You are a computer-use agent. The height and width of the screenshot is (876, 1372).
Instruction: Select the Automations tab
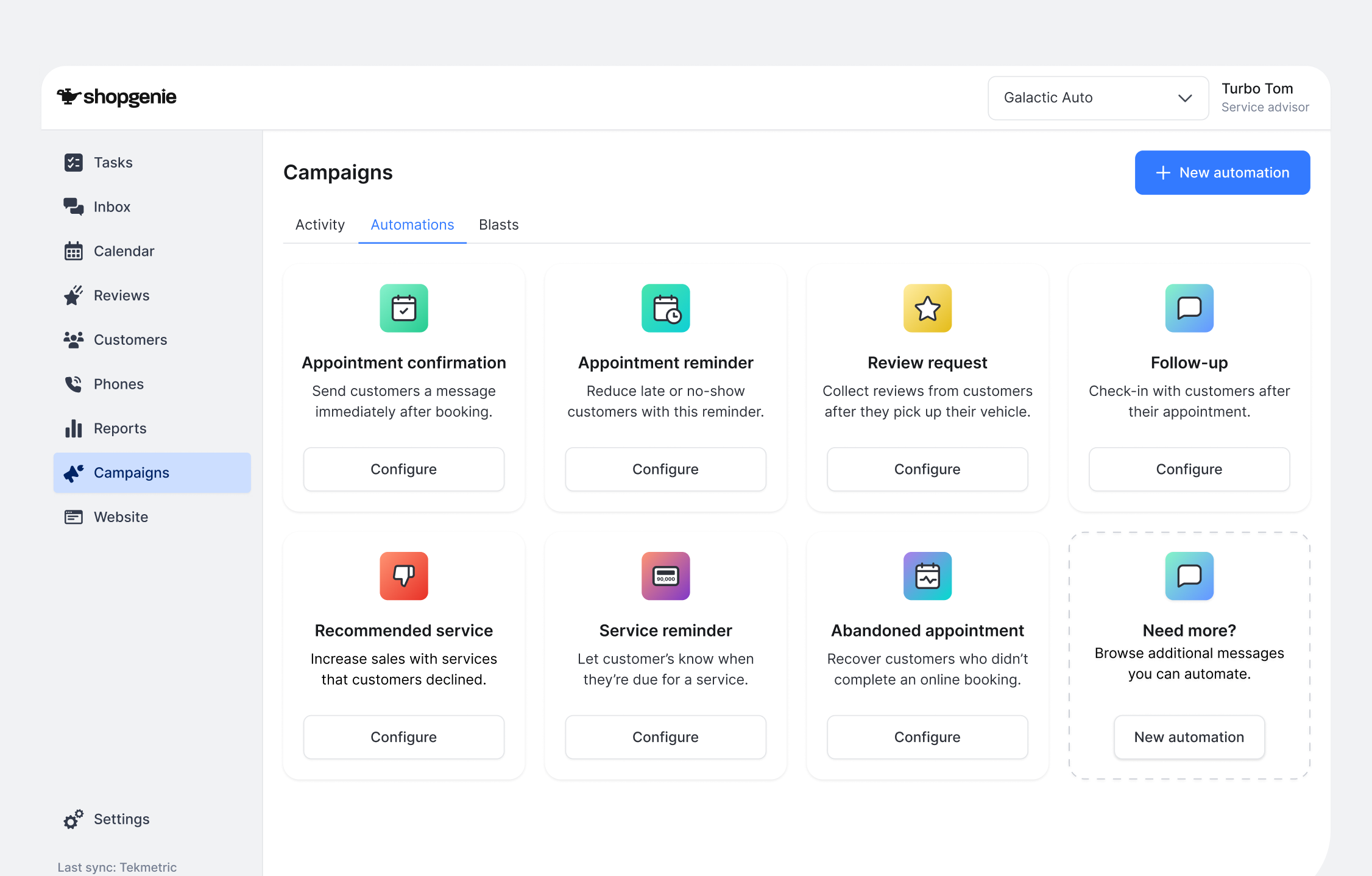point(412,225)
